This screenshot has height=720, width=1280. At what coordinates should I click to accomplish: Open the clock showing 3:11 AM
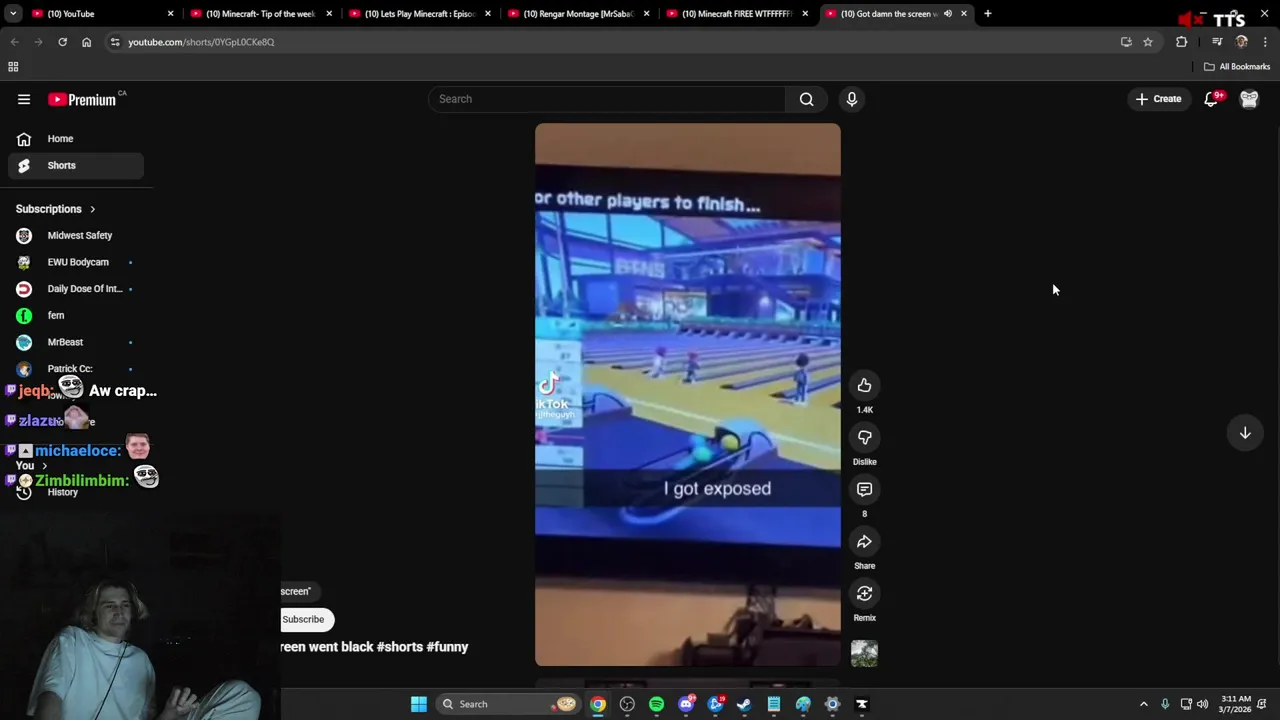[1236, 704]
